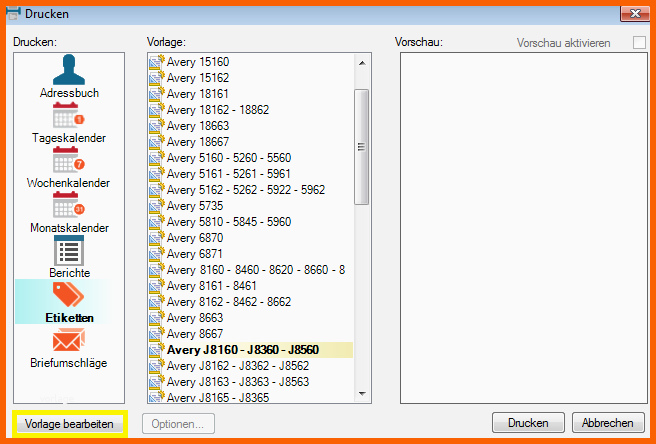
Task: Select the Briefumschläge envelope icon
Action: [69, 340]
